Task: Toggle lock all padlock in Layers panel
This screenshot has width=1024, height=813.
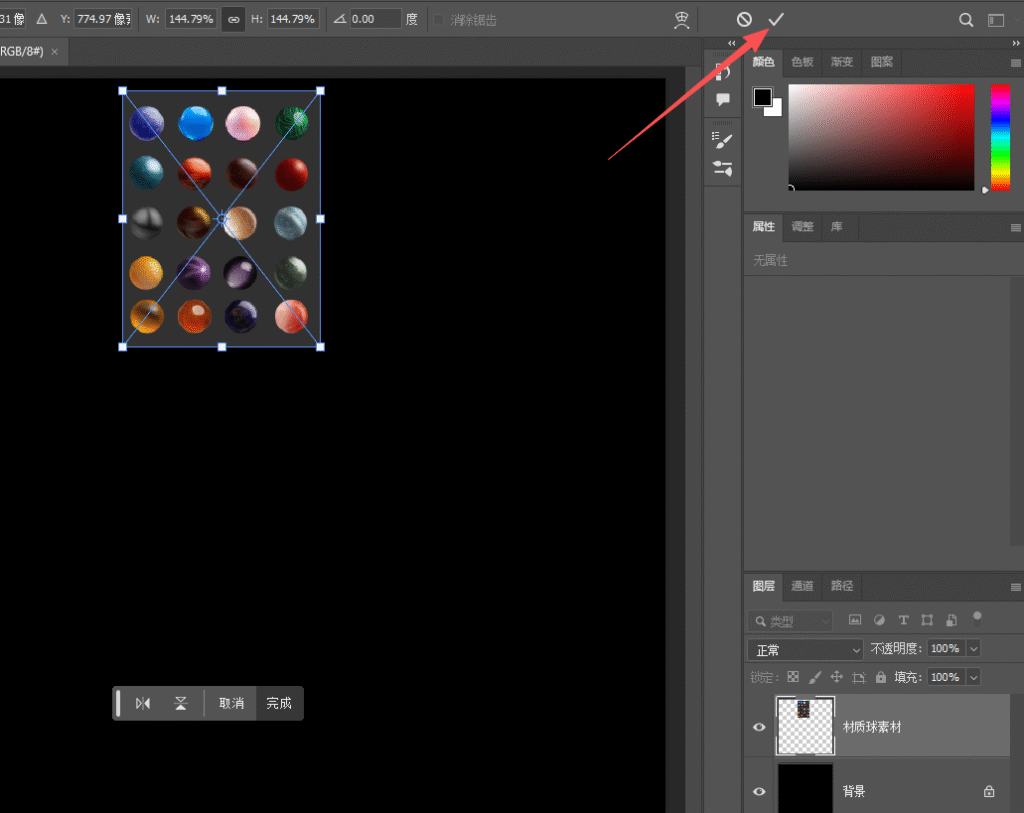Action: tap(881, 677)
